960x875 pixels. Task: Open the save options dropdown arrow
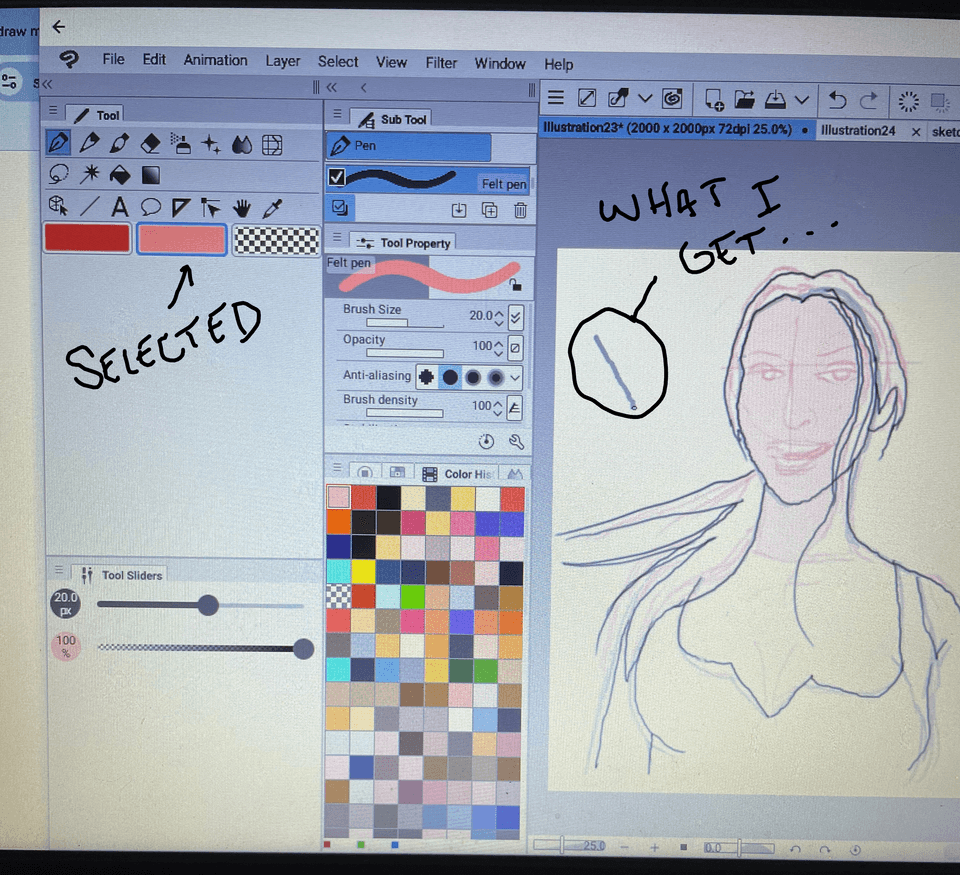click(x=802, y=99)
